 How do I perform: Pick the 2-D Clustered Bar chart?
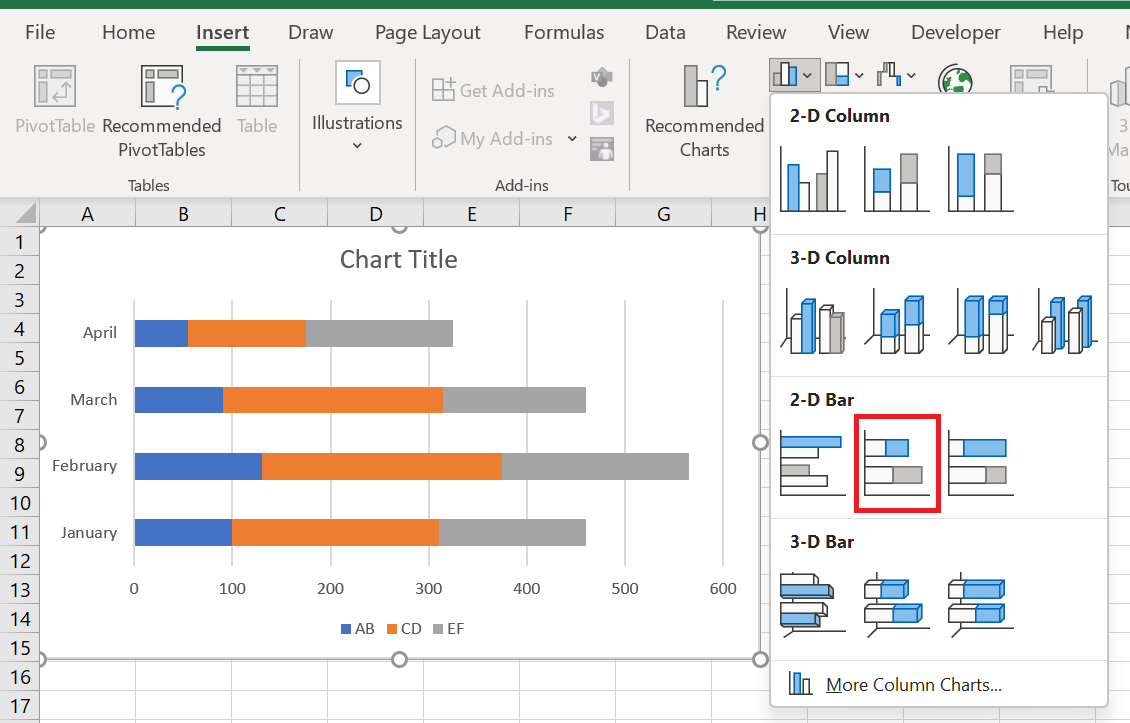813,463
